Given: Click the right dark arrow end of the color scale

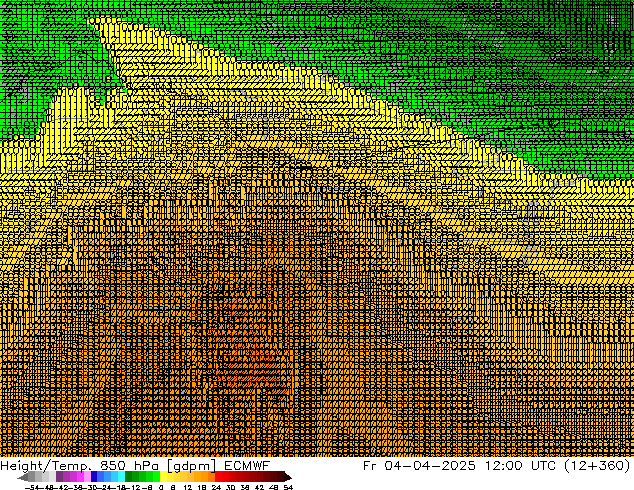Looking at the screenshot, I should tap(288, 477).
